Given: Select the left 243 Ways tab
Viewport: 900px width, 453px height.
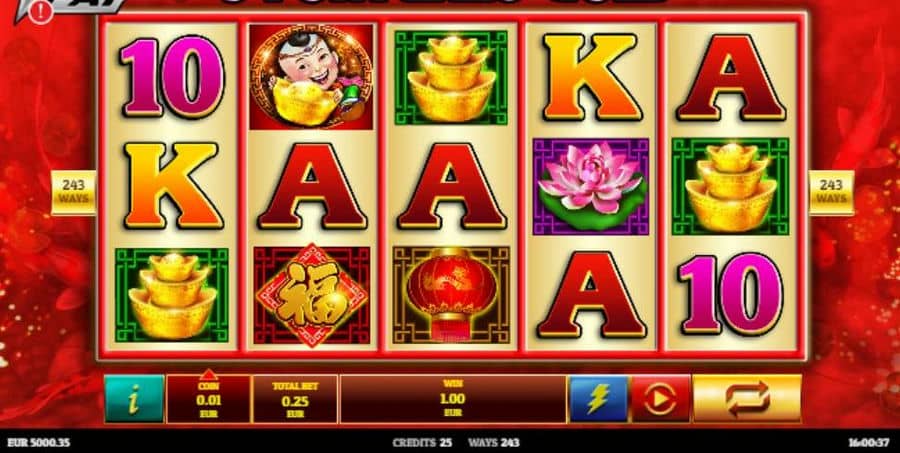Looking at the screenshot, I should pos(73,192).
